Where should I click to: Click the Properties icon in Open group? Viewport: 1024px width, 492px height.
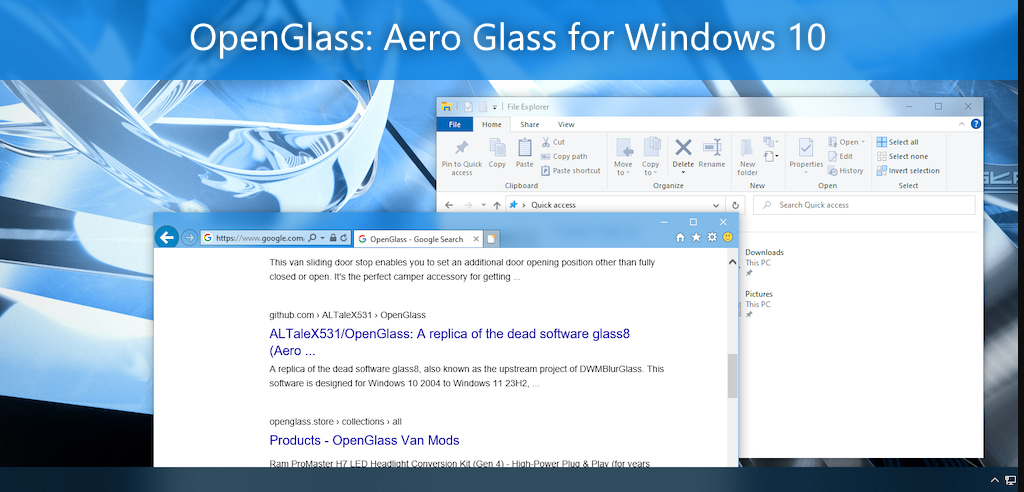tap(805, 148)
